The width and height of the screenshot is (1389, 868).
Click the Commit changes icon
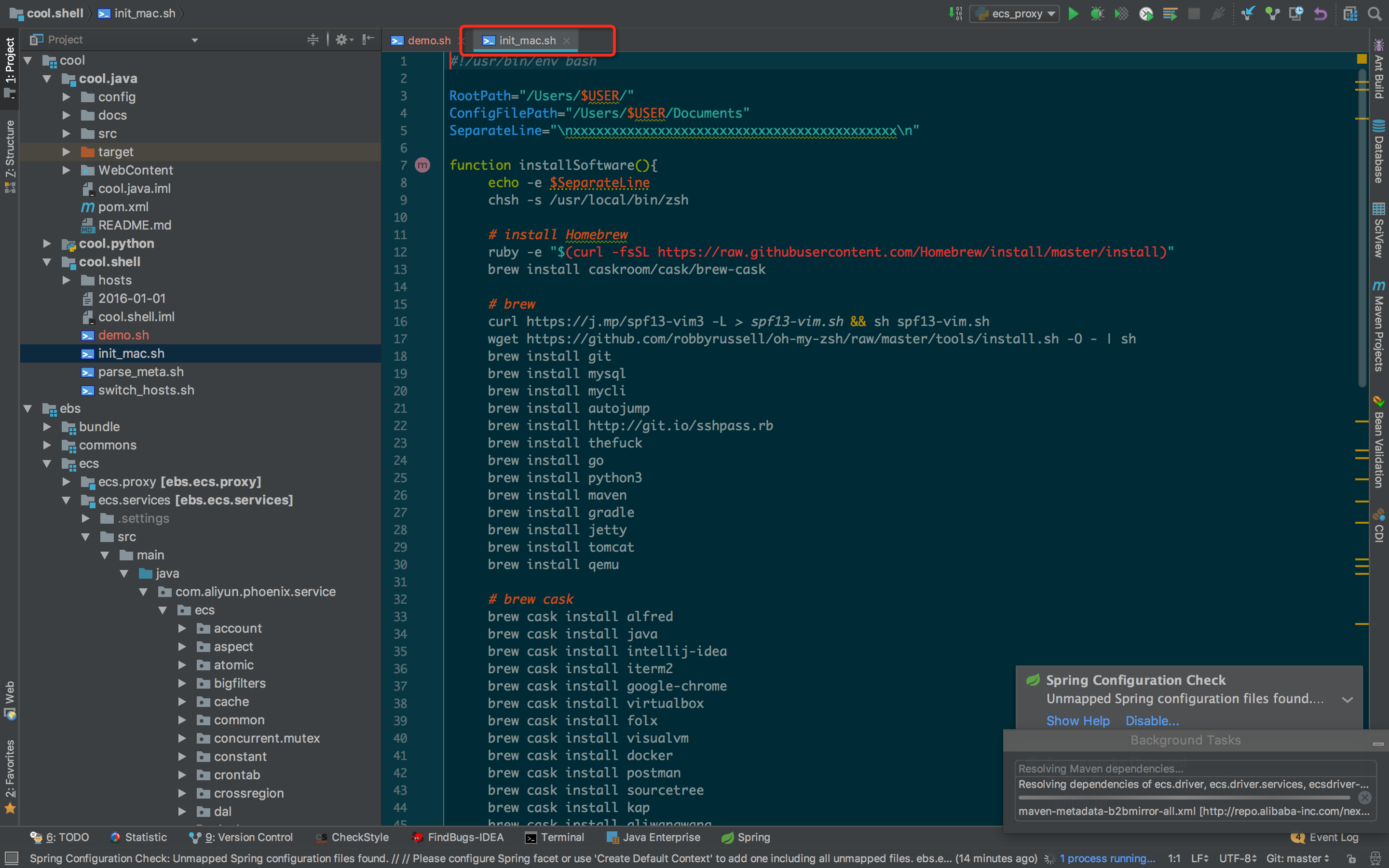(x=1272, y=13)
